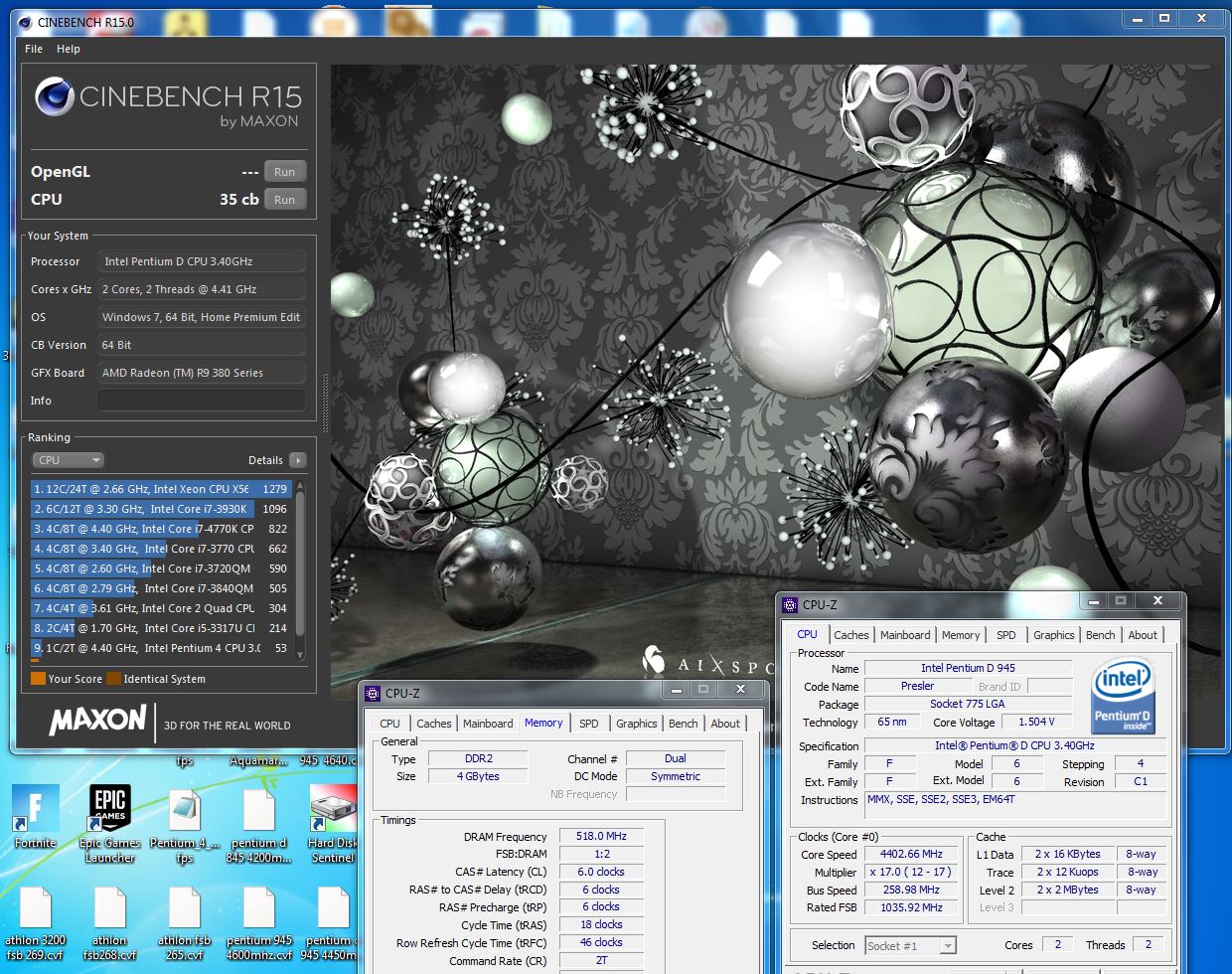Click the DRAM Frequency 518.0 MHz value
Screen dimensions: 1232x974
pos(601,836)
